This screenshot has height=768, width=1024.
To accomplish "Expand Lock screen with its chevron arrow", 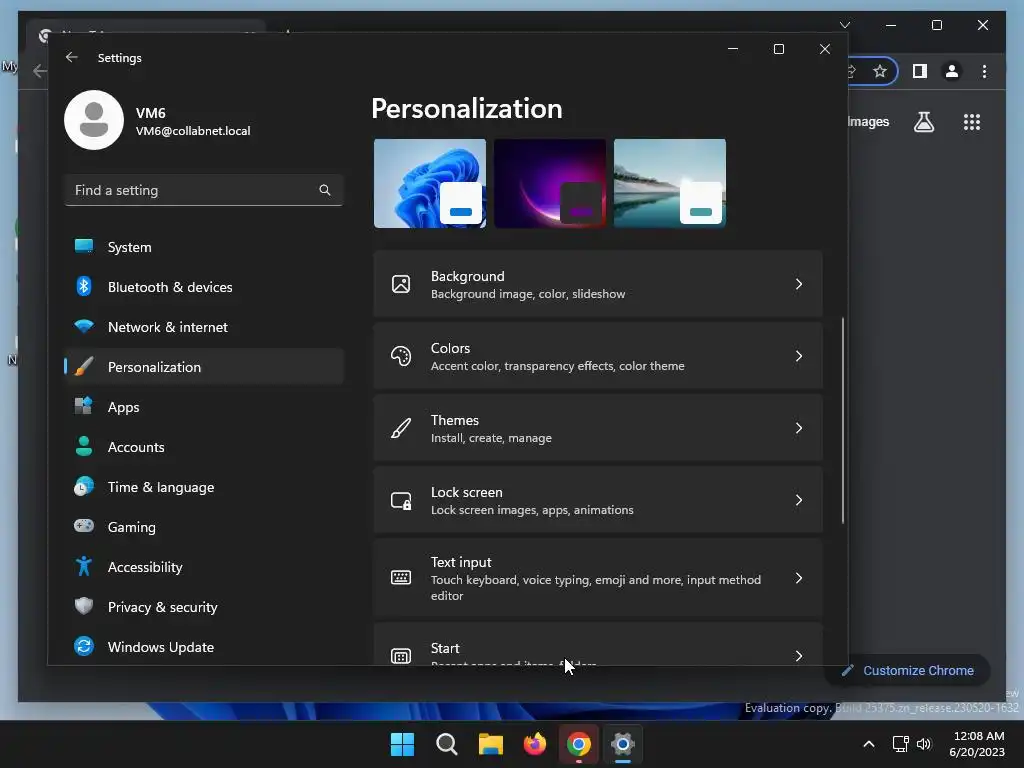I will (799, 500).
